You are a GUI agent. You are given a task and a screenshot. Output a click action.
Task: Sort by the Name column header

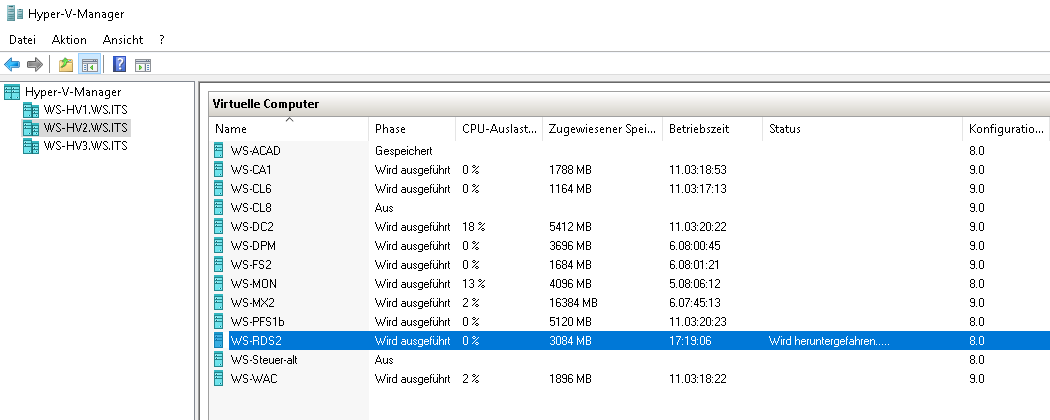coord(289,129)
